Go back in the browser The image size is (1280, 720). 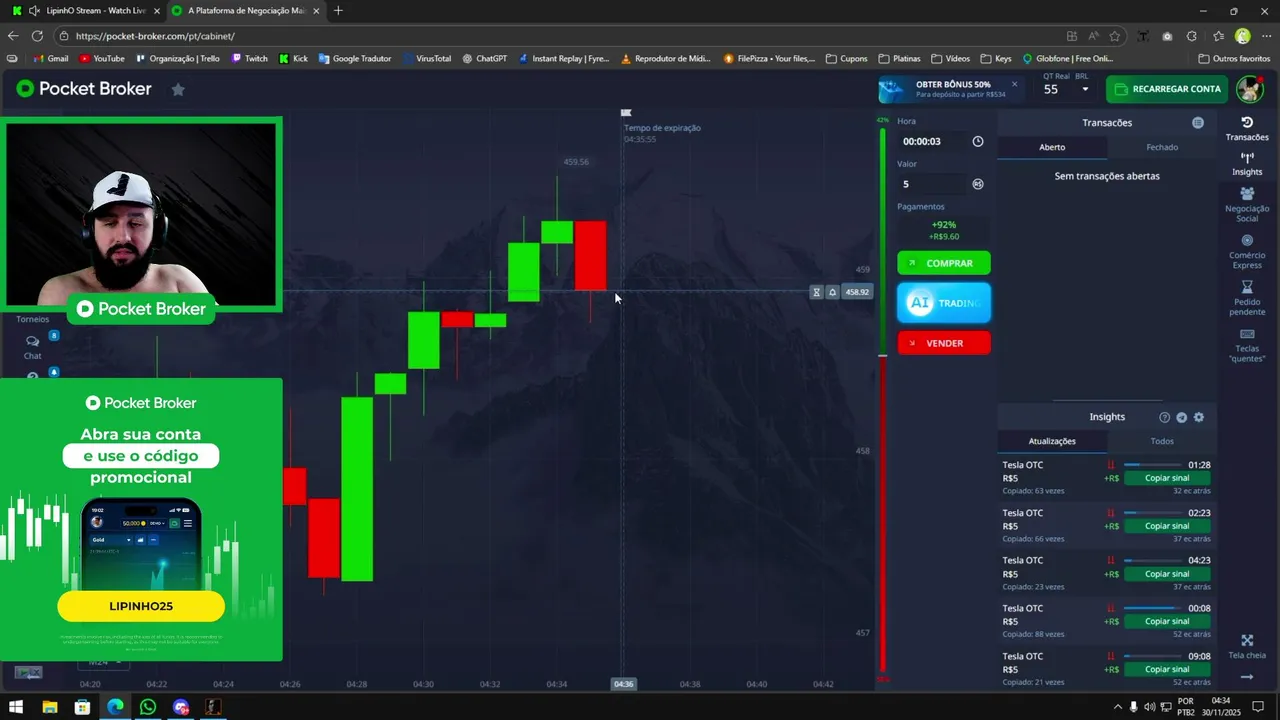pos(13,36)
